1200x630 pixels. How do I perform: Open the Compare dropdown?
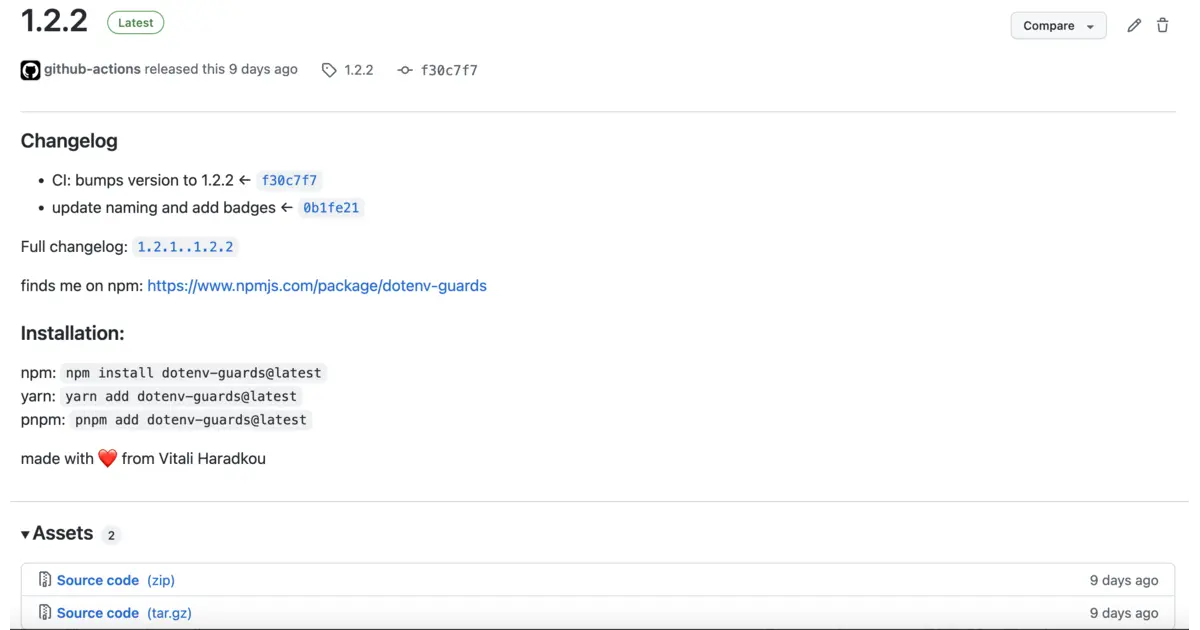point(1058,26)
